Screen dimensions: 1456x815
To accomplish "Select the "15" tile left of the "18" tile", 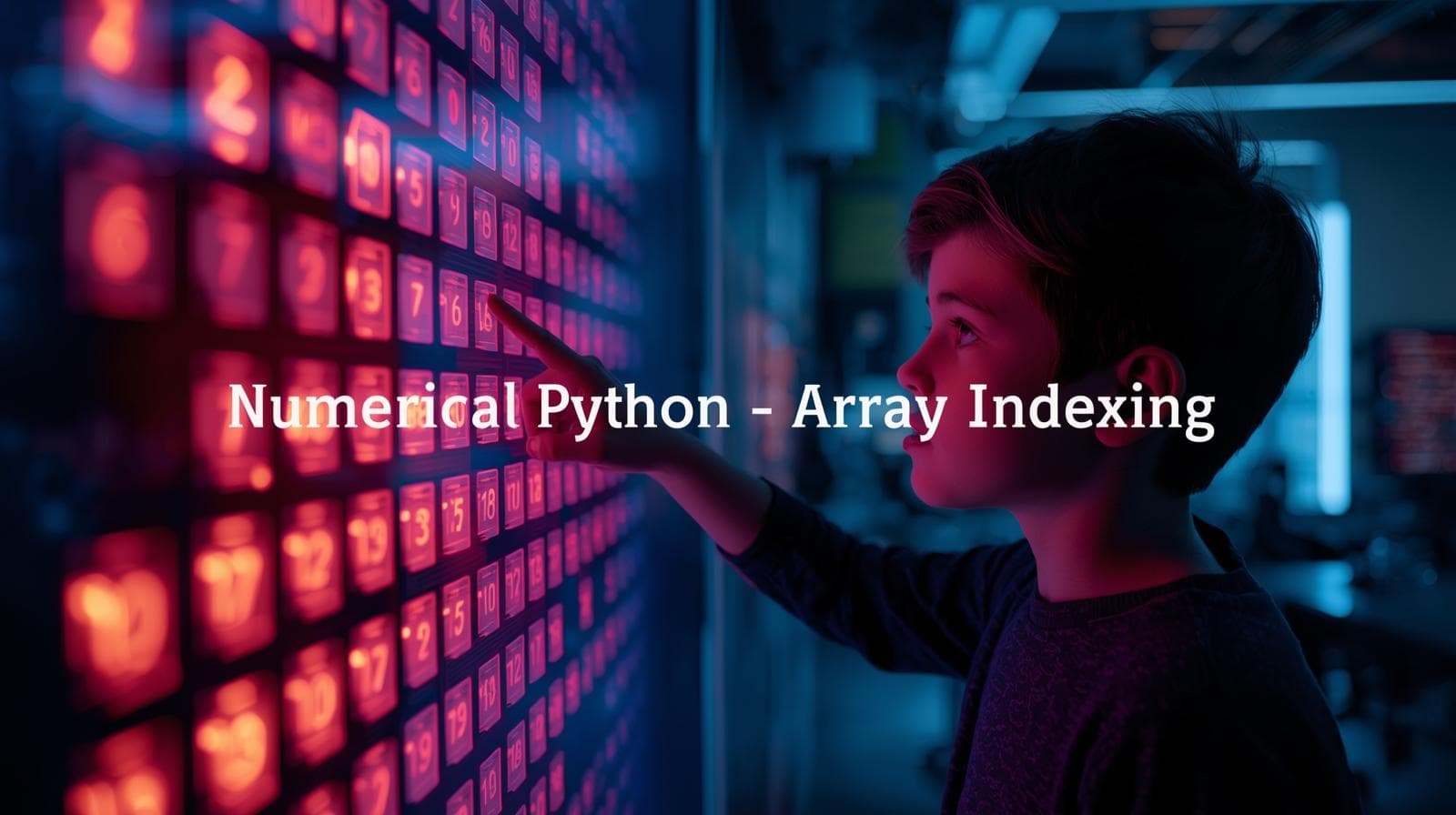I will (x=455, y=514).
